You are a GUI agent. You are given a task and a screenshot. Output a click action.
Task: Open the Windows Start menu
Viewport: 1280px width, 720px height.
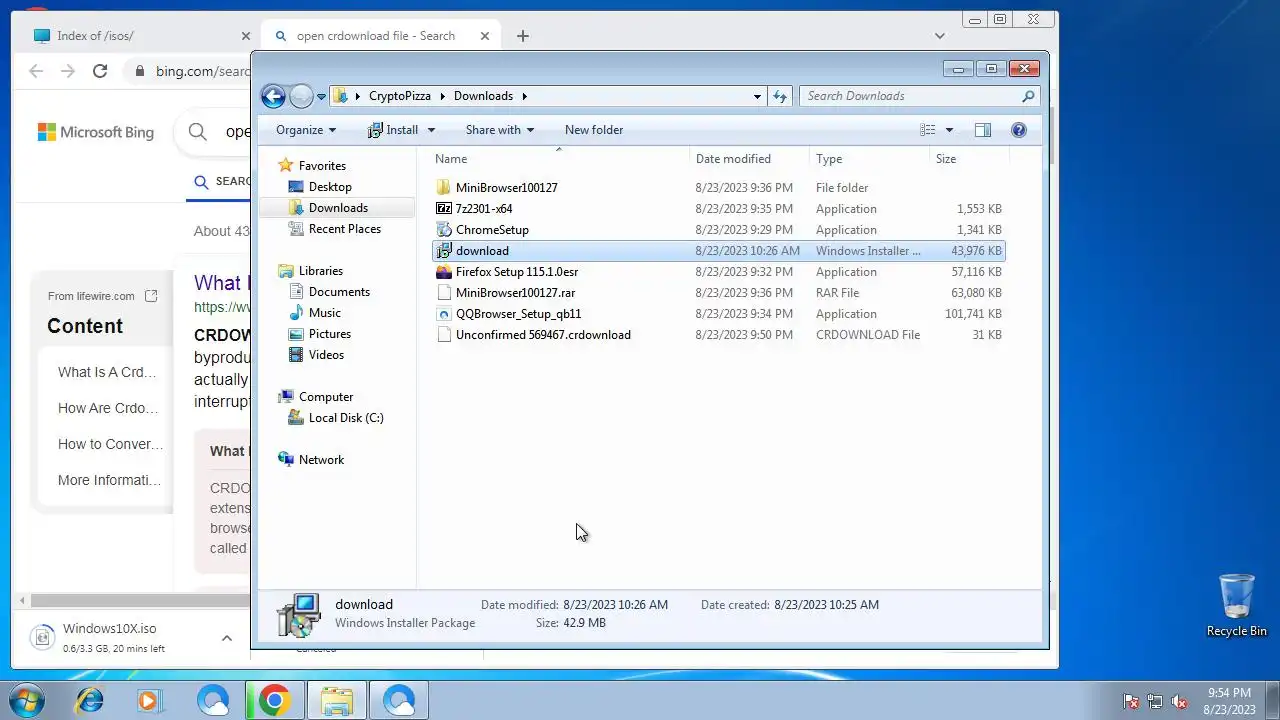(27, 700)
